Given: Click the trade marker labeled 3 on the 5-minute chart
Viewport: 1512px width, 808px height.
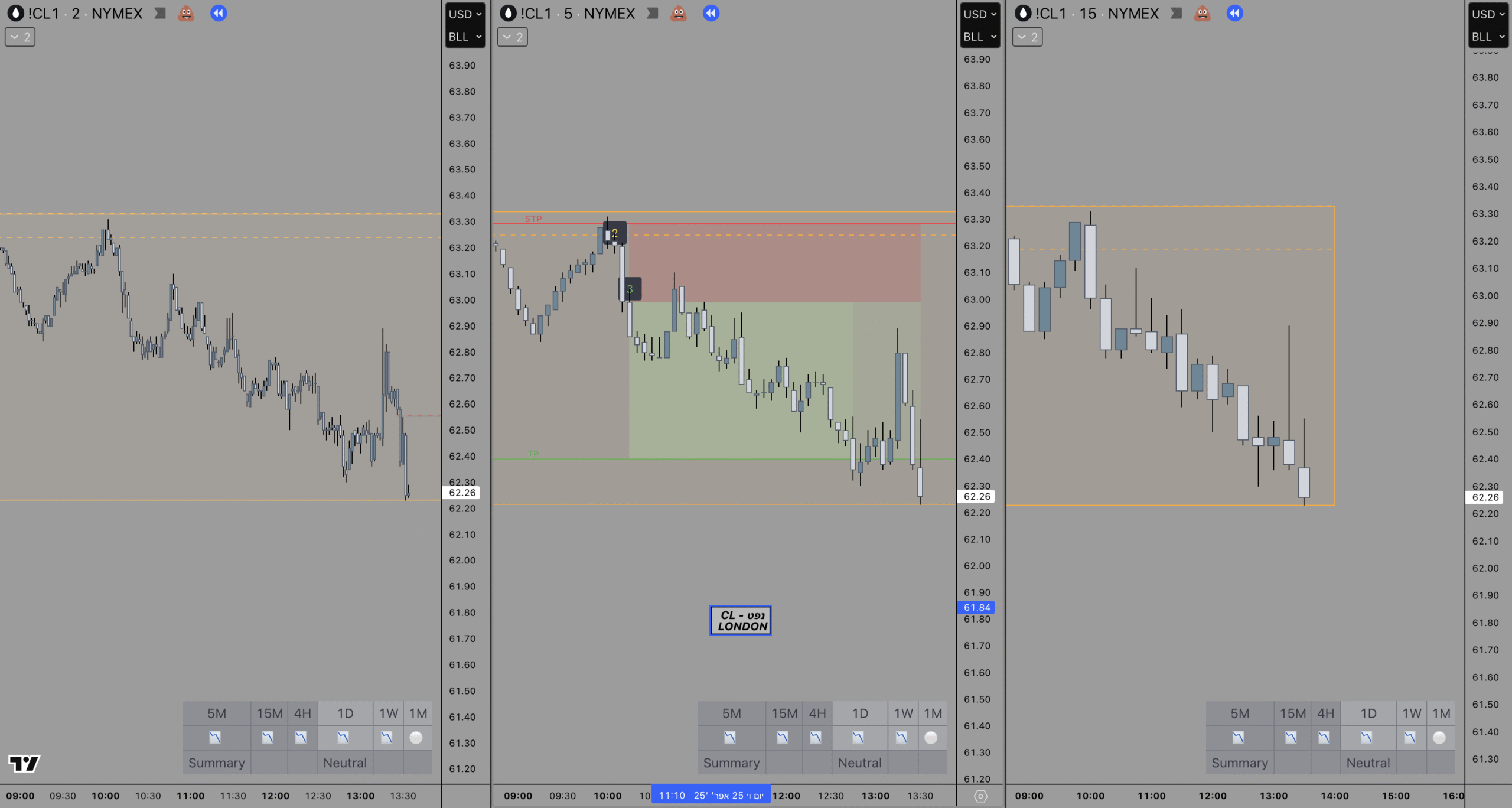Looking at the screenshot, I should coord(630,289).
